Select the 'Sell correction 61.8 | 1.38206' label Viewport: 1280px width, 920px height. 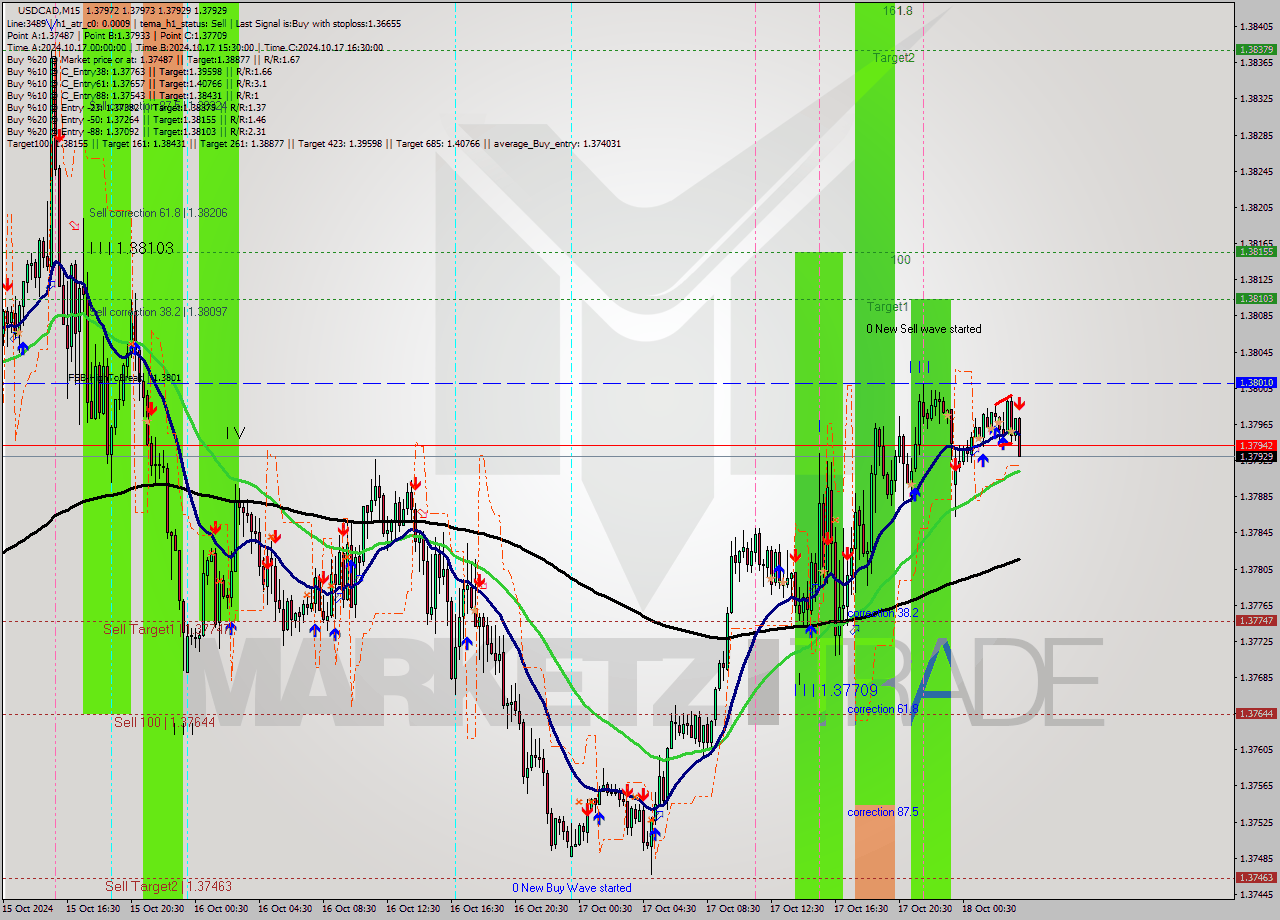pyautogui.click(x=158, y=213)
